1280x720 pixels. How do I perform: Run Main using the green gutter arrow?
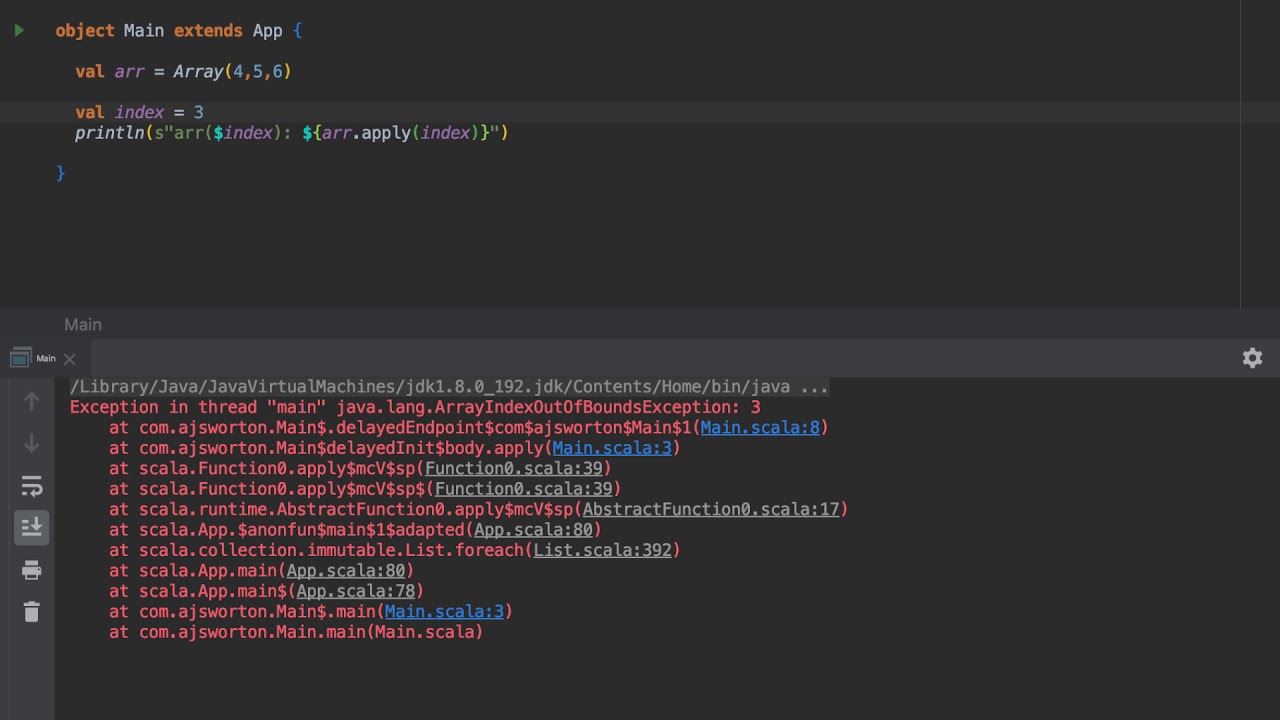pyautogui.click(x=19, y=31)
